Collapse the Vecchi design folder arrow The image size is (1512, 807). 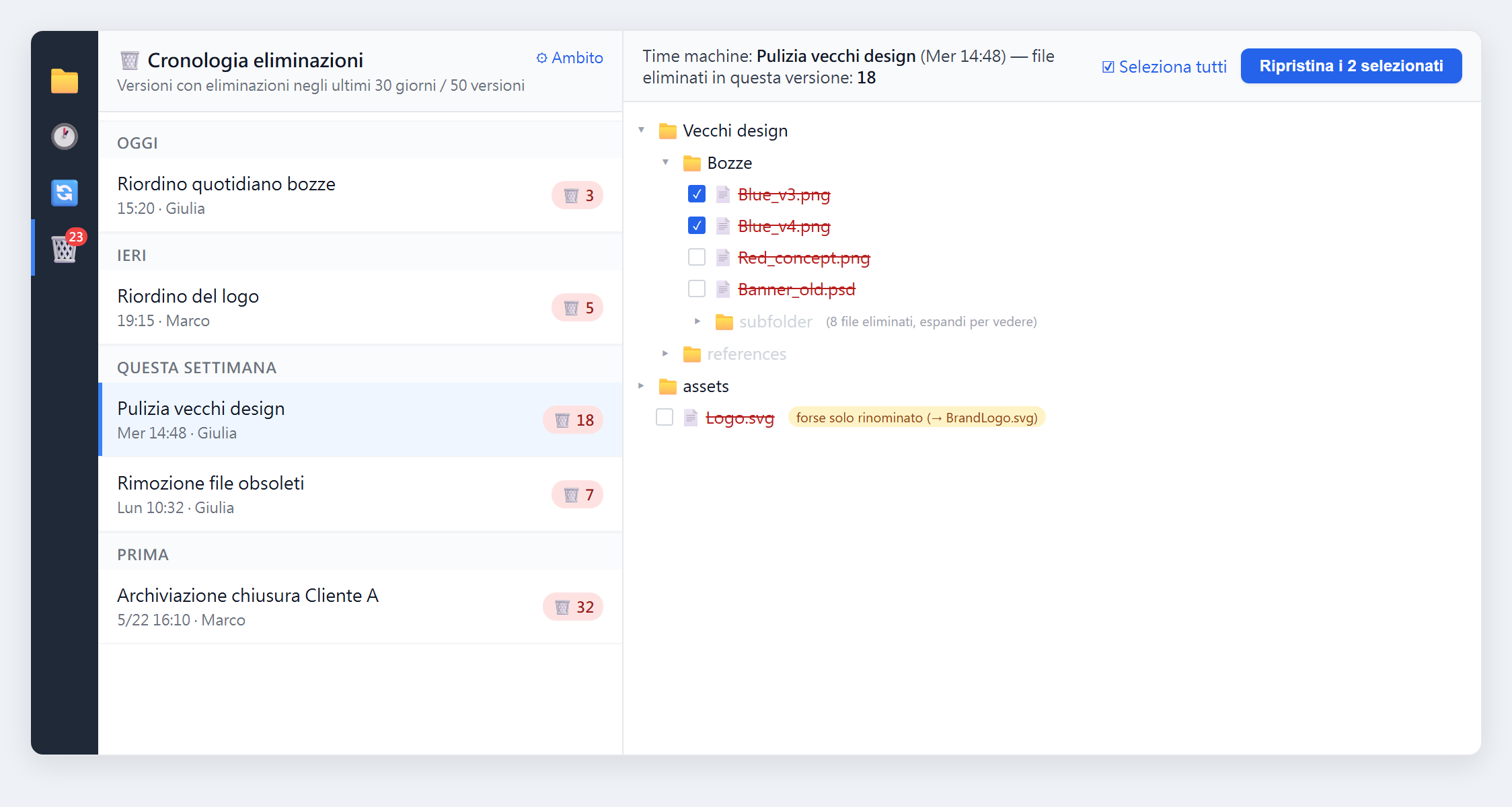click(642, 130)
